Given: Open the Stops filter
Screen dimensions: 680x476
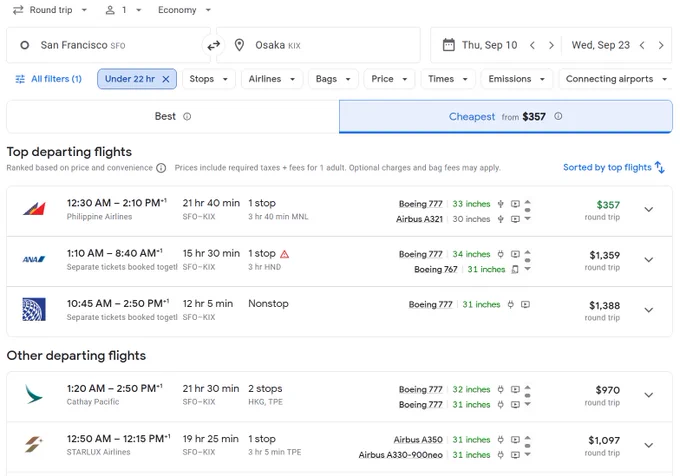Looking at the screenshot, I should 209,79.
